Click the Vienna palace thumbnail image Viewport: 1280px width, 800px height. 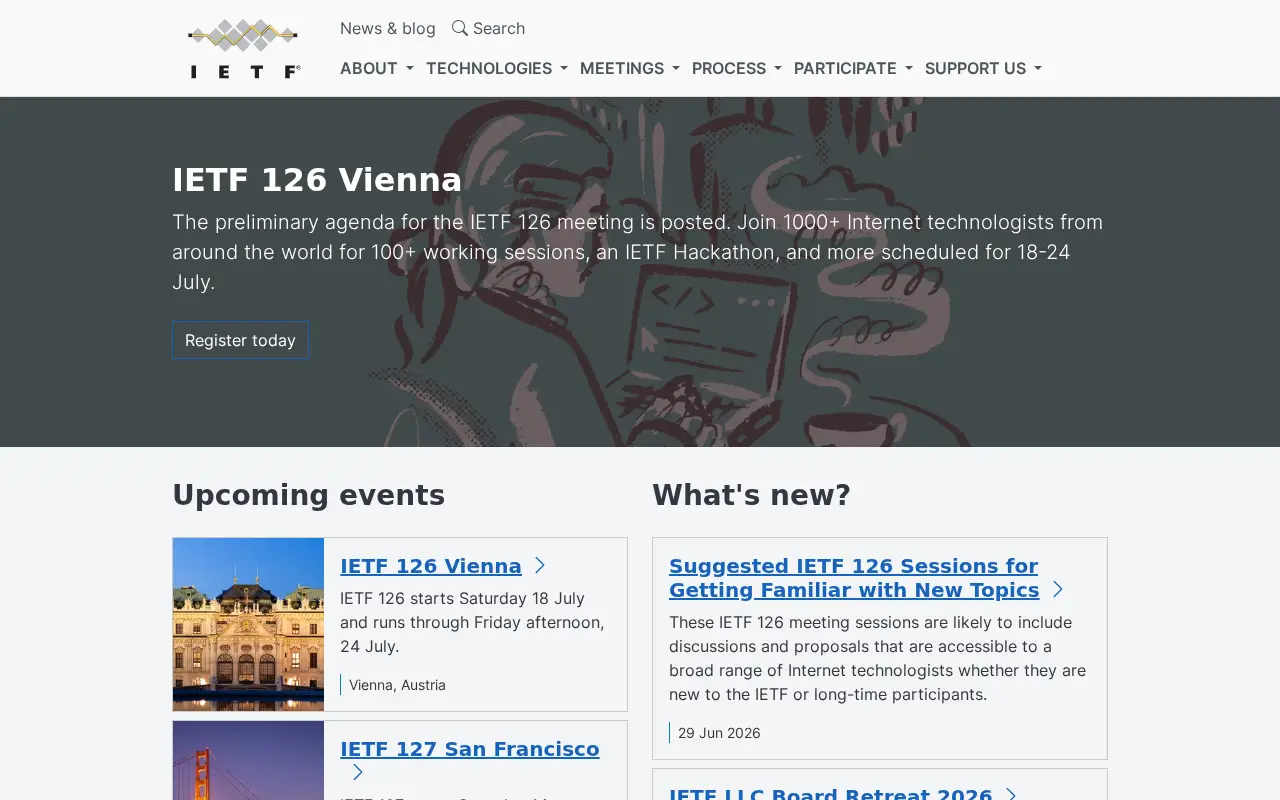(x=248, y=624)
